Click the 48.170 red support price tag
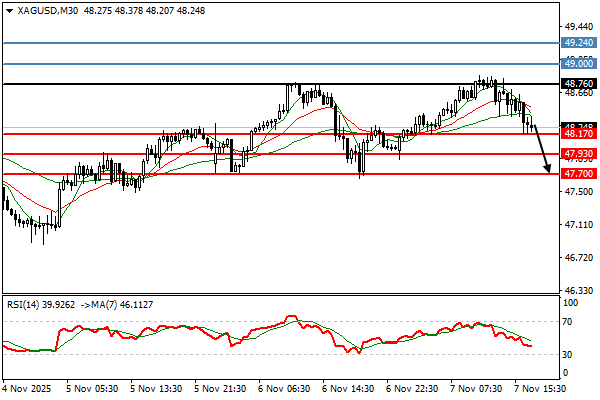Image resolution: width=600 pixels, height=400 pixels. point(579,133)
